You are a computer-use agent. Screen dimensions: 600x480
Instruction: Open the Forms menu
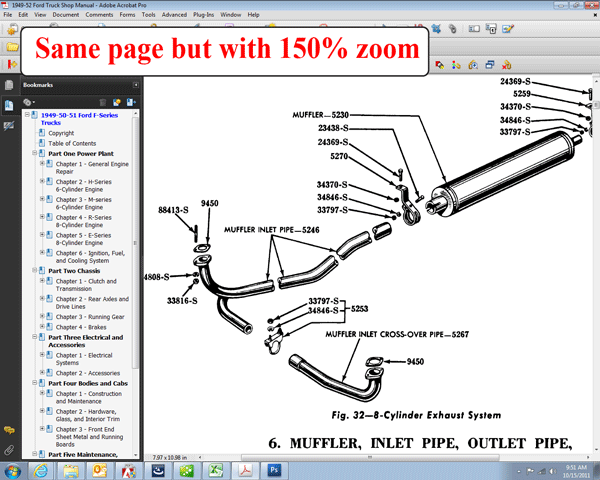(x=127, y=15)
